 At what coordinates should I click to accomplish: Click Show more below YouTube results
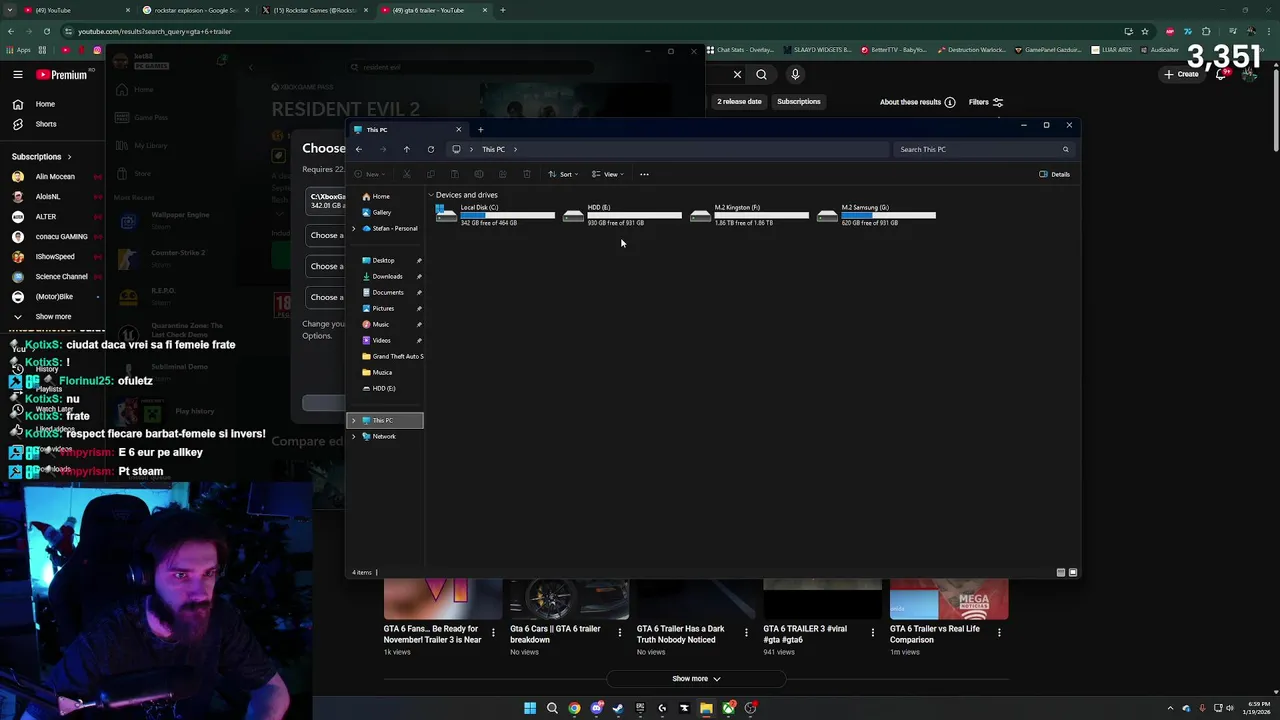(x=696, y=678)
